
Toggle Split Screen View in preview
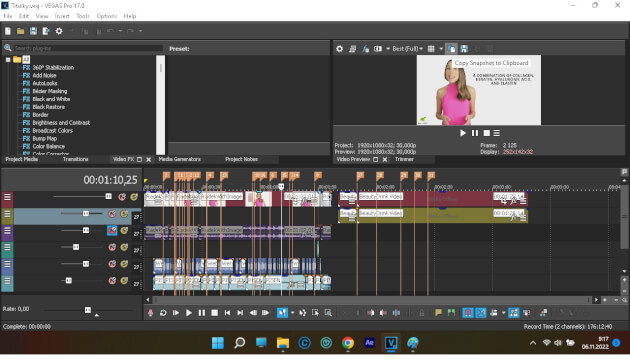click(378, 49)
